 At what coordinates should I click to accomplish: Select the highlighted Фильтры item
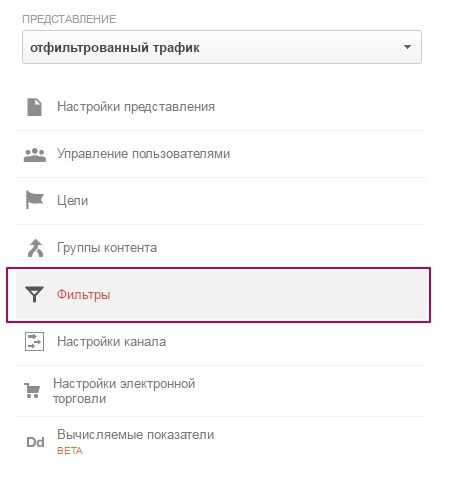tap(218, 295)
